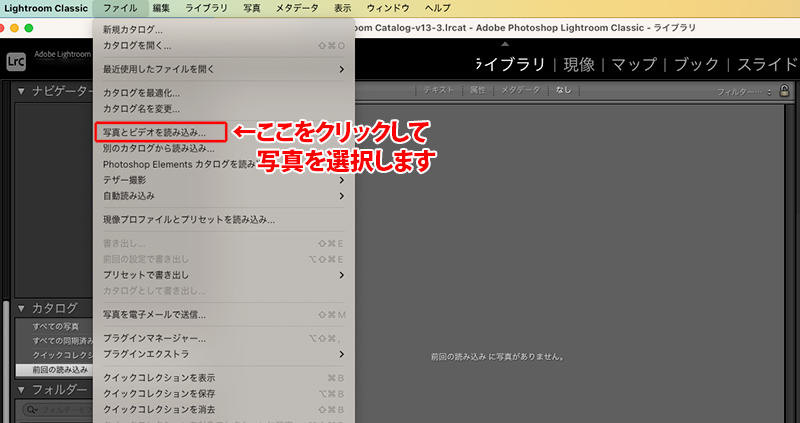Choose クイックコレクションを表示 entry

223,378
